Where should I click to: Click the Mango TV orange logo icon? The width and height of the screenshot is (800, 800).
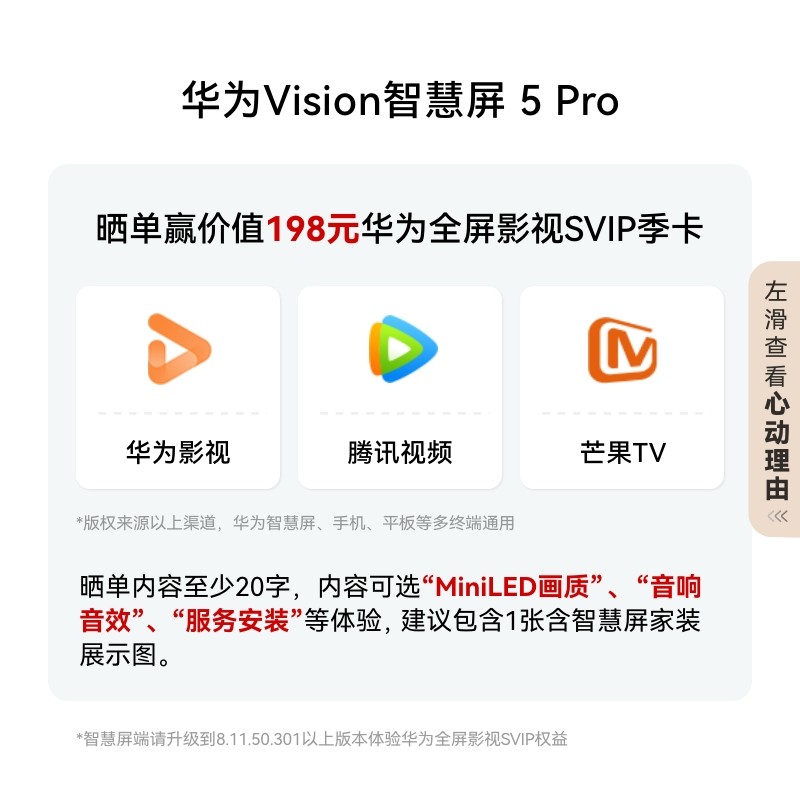coord(622,350)
